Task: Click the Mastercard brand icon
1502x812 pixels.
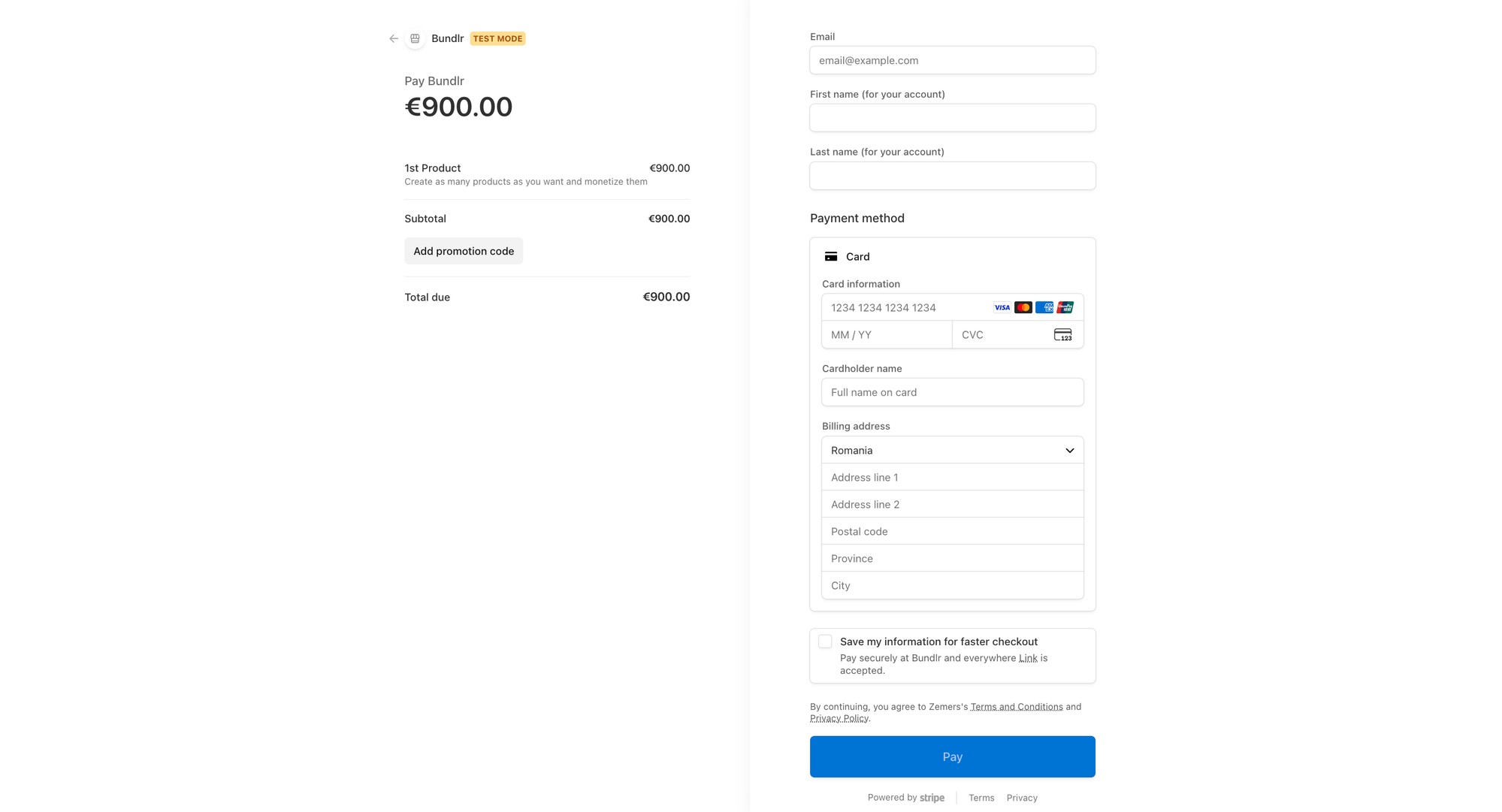Action: coord(1023,308)
